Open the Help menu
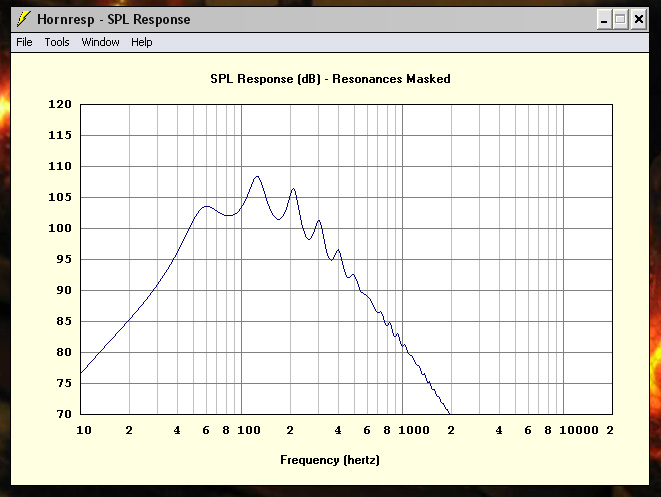Image resolution: width=661 pixels, height=497 pixels. tap(142, 42)
